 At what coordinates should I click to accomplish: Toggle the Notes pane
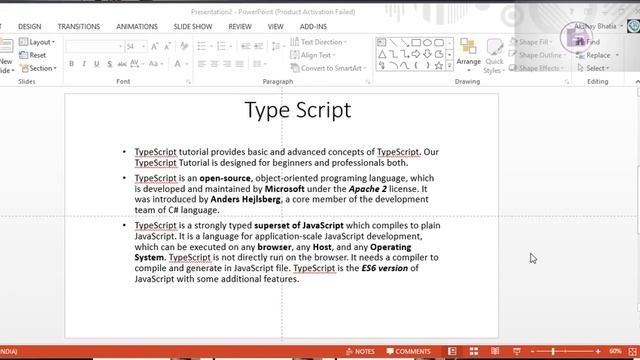[360, 351]
